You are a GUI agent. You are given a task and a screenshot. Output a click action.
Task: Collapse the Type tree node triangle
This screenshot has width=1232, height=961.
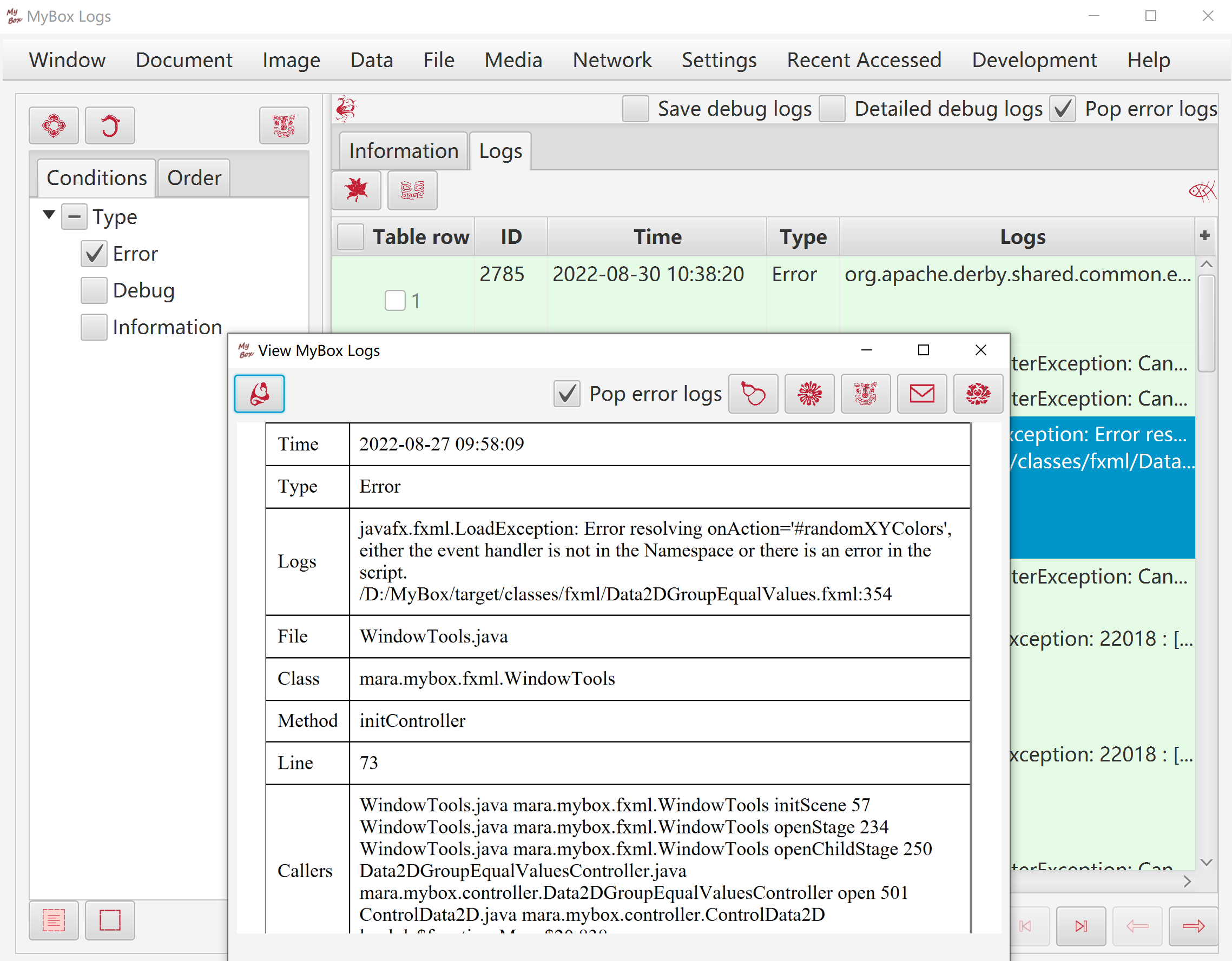(x=49, y=214)
